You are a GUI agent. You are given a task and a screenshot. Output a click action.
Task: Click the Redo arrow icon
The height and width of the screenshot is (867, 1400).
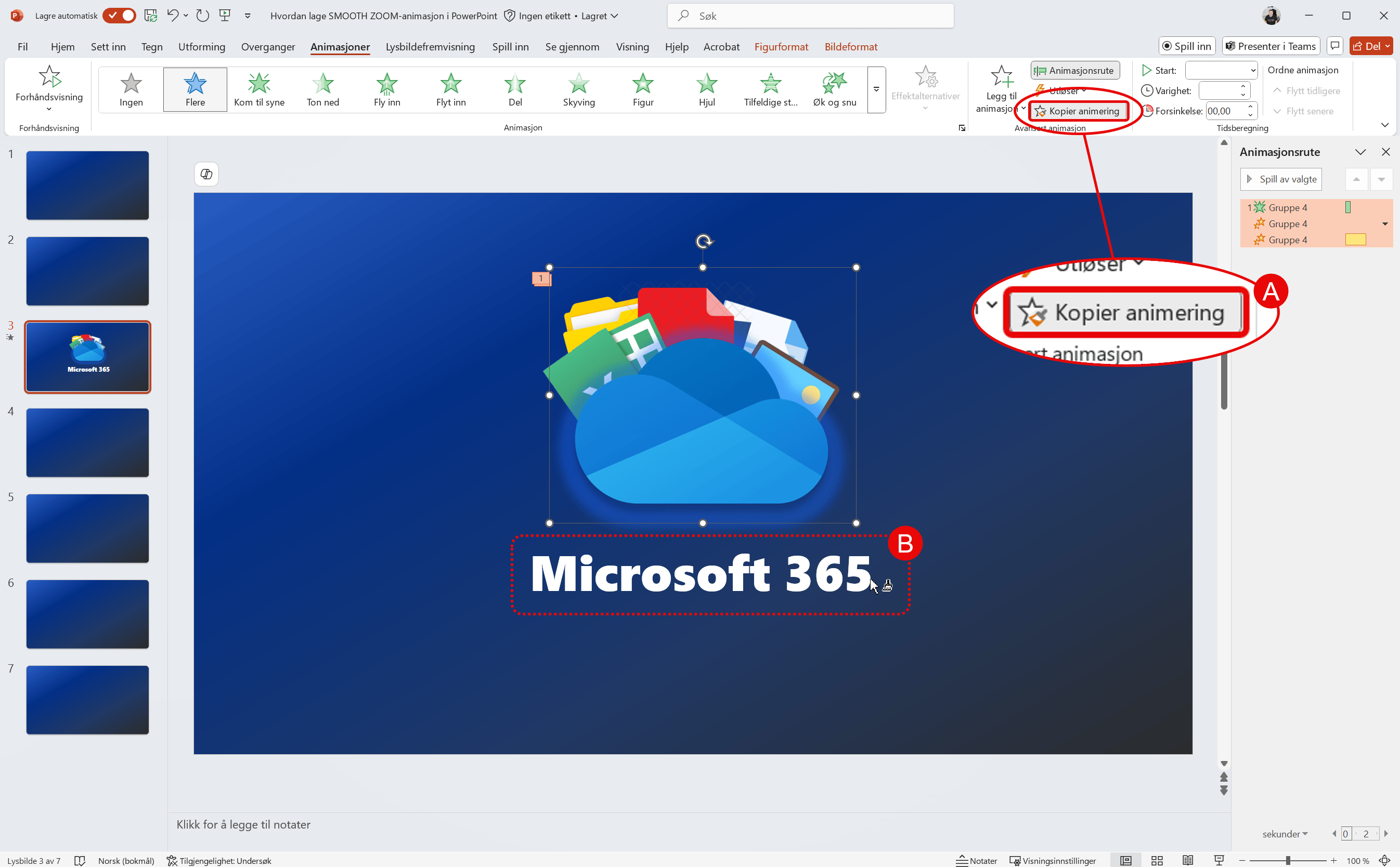(x=202, y=16)
